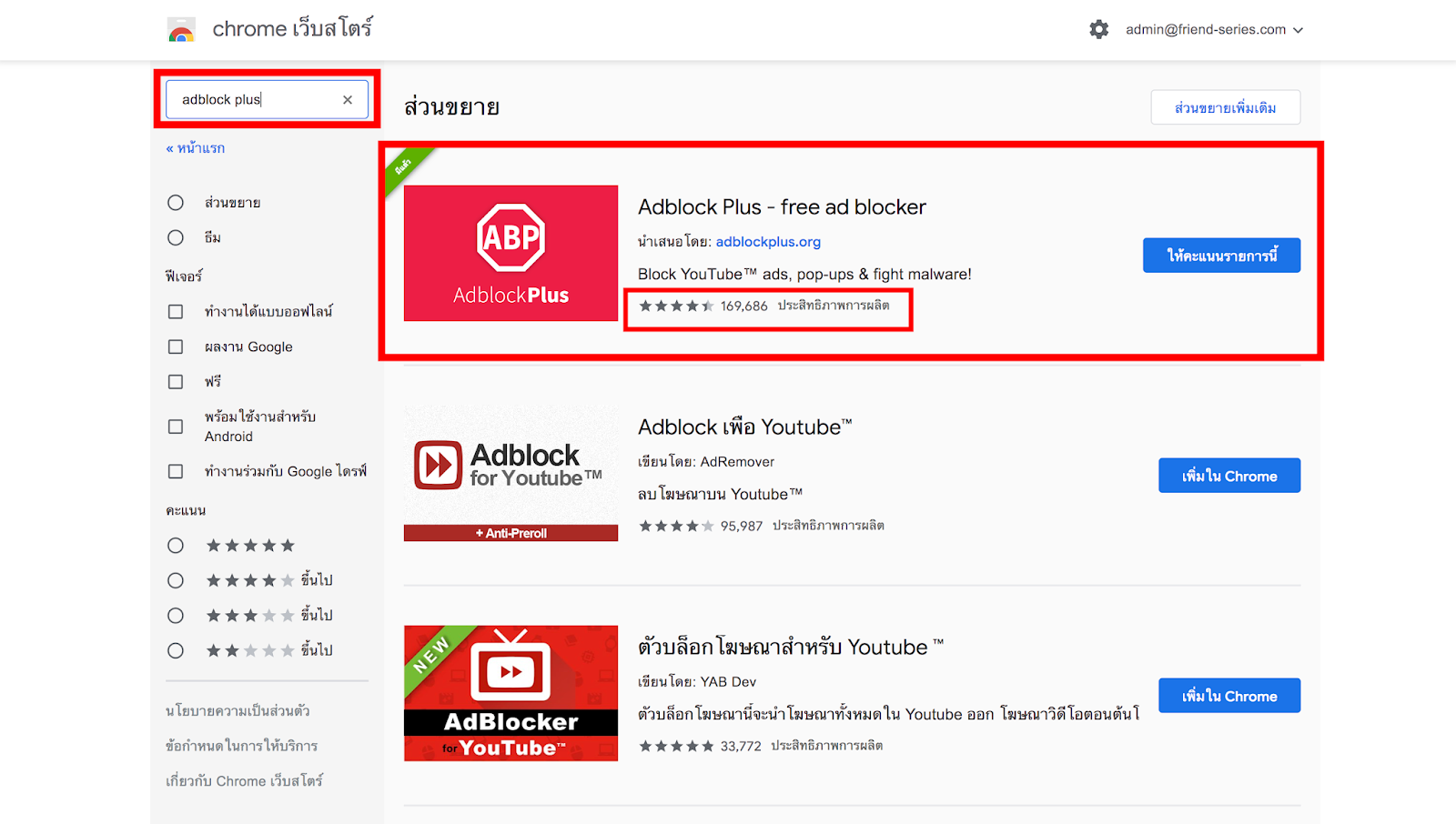Open the นโยบายความเป็นส่วนตัว link
Viewport: 1456px width, 824px height.
(238, 710)
